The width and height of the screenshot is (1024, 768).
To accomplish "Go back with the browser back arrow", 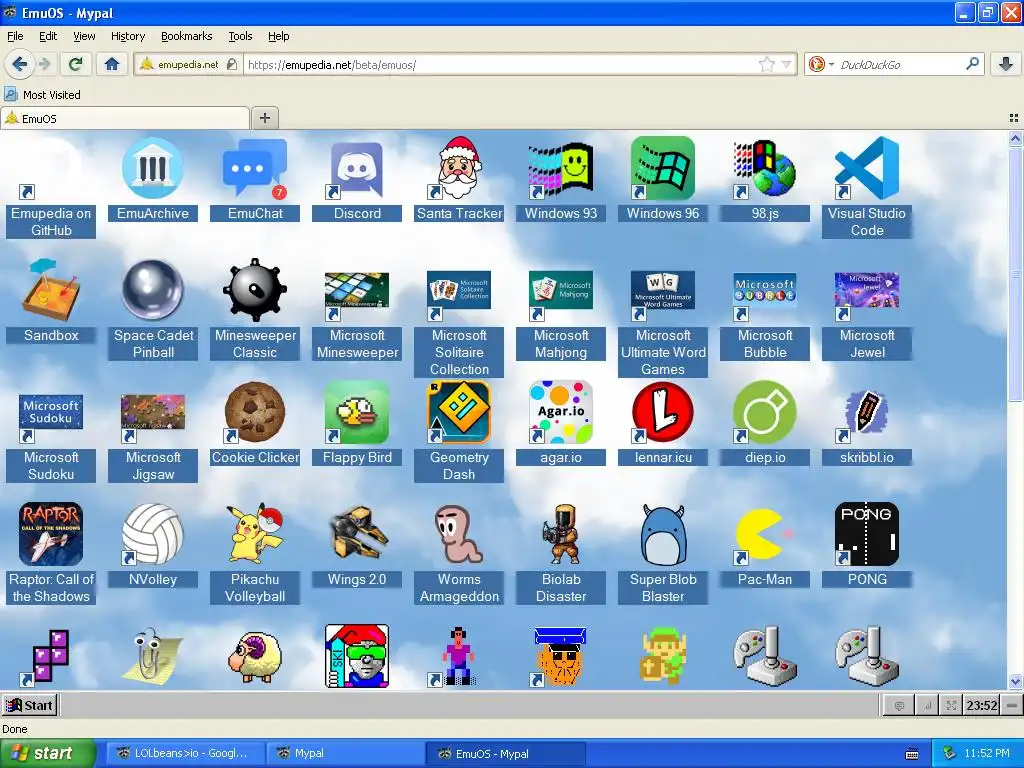I will click(20, 64).
